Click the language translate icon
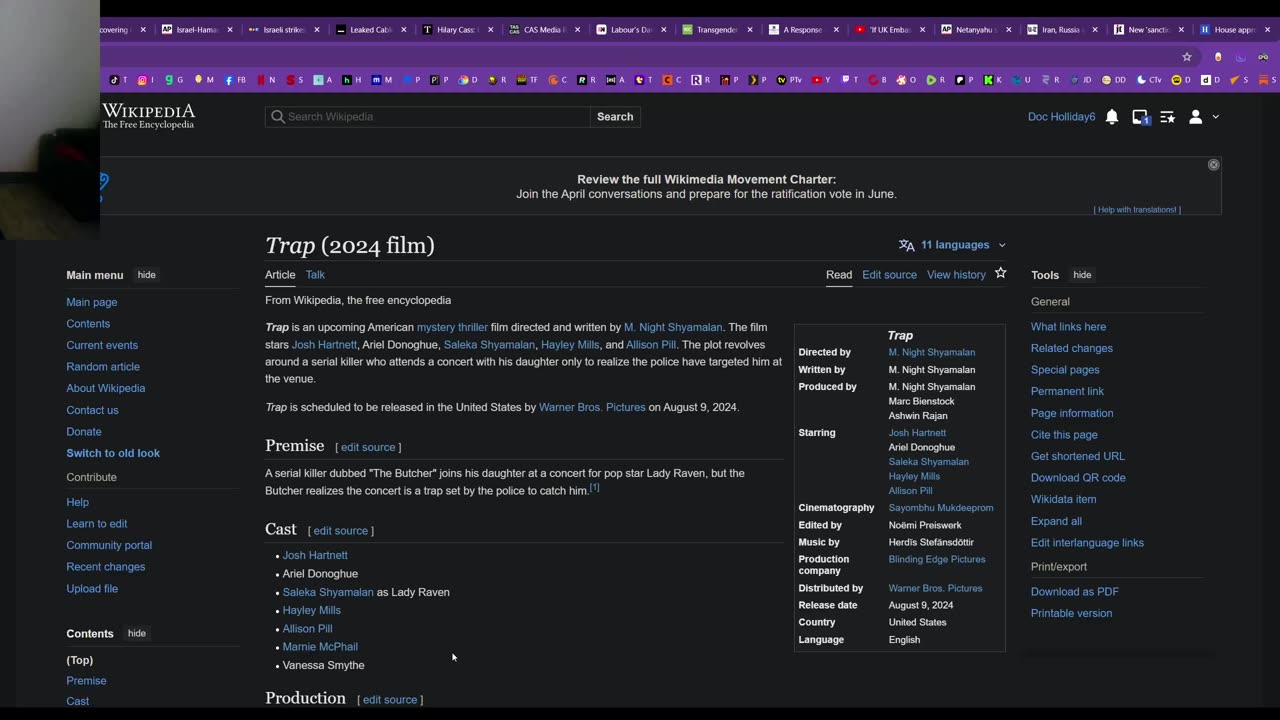 point(906,245)
